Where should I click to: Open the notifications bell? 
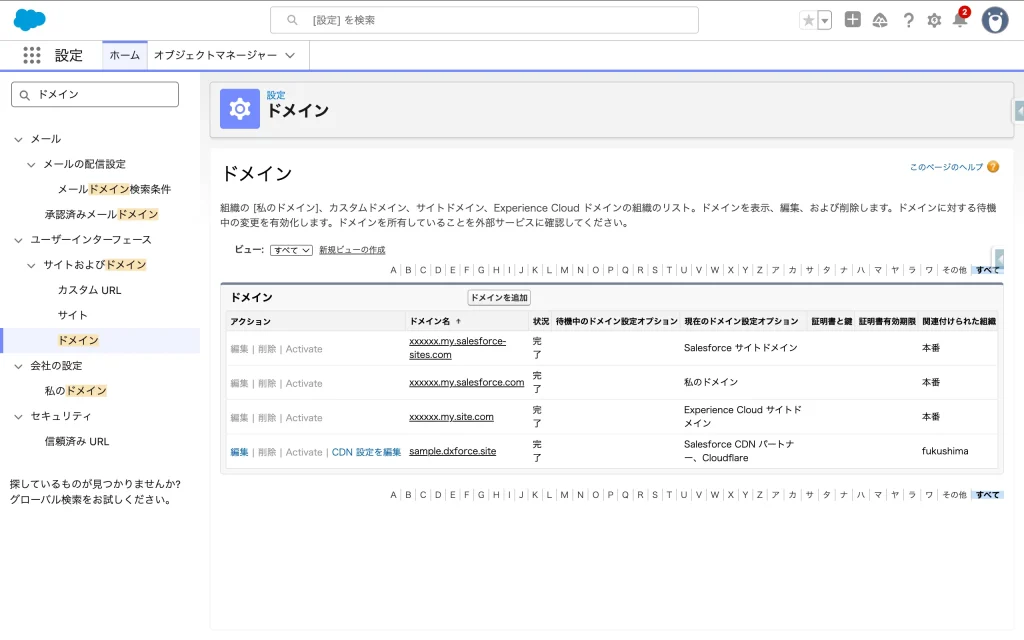959,20
